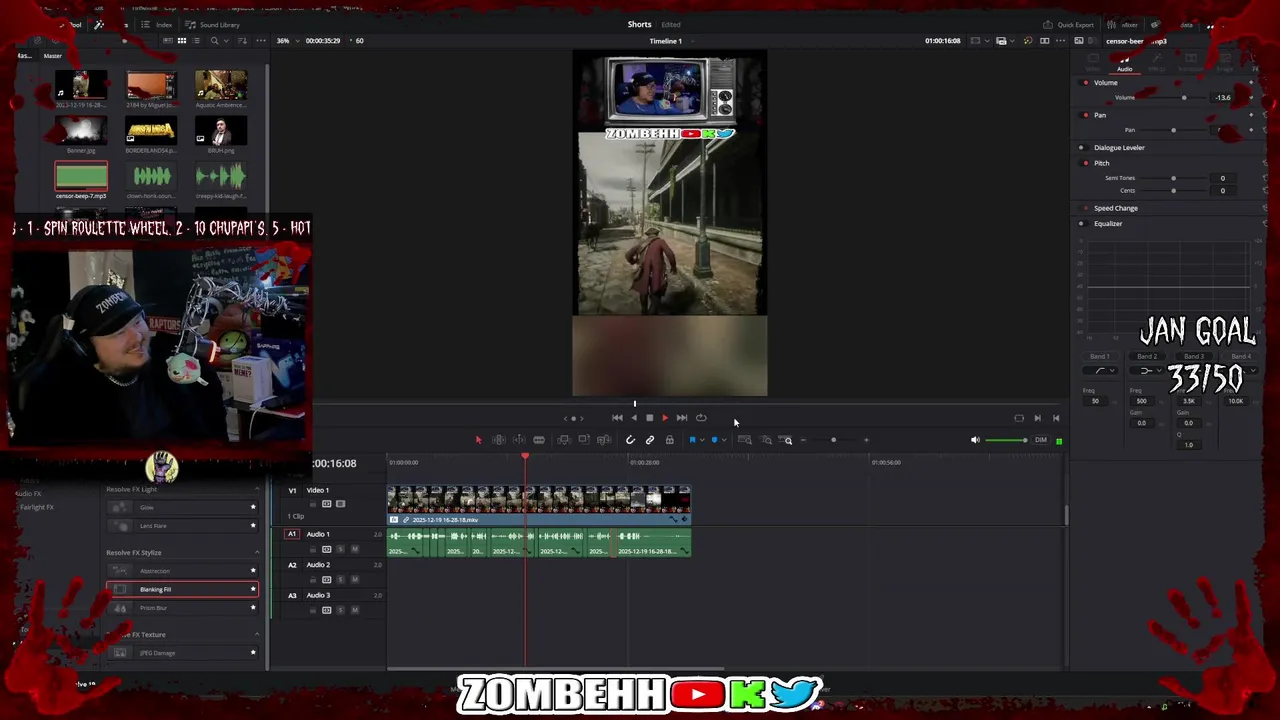1280x720 pixels.
Task: Zoom in timeline with plus button
Action: point(866,440)
